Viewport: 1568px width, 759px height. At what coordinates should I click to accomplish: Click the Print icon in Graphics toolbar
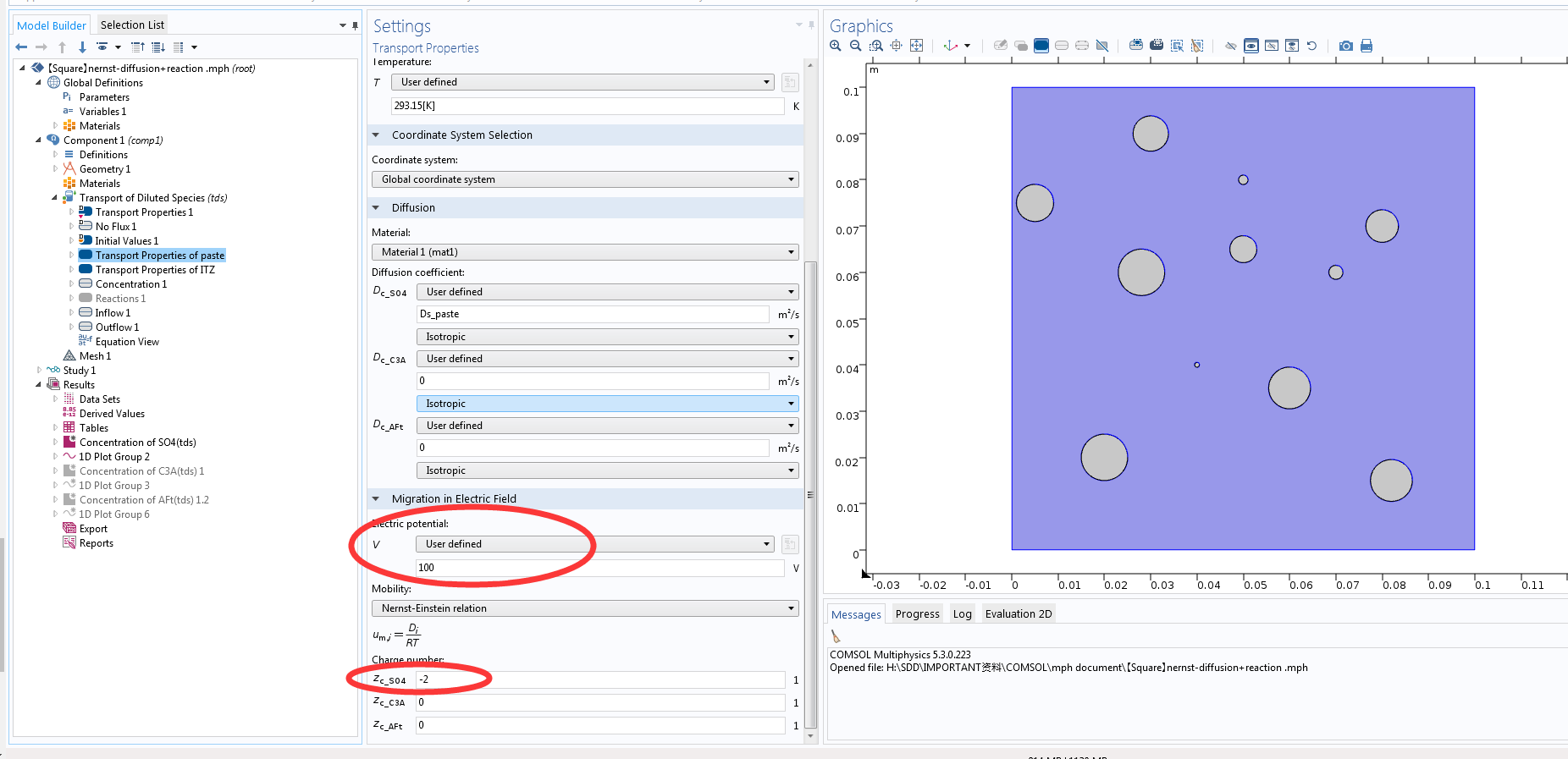(1366, 46)
